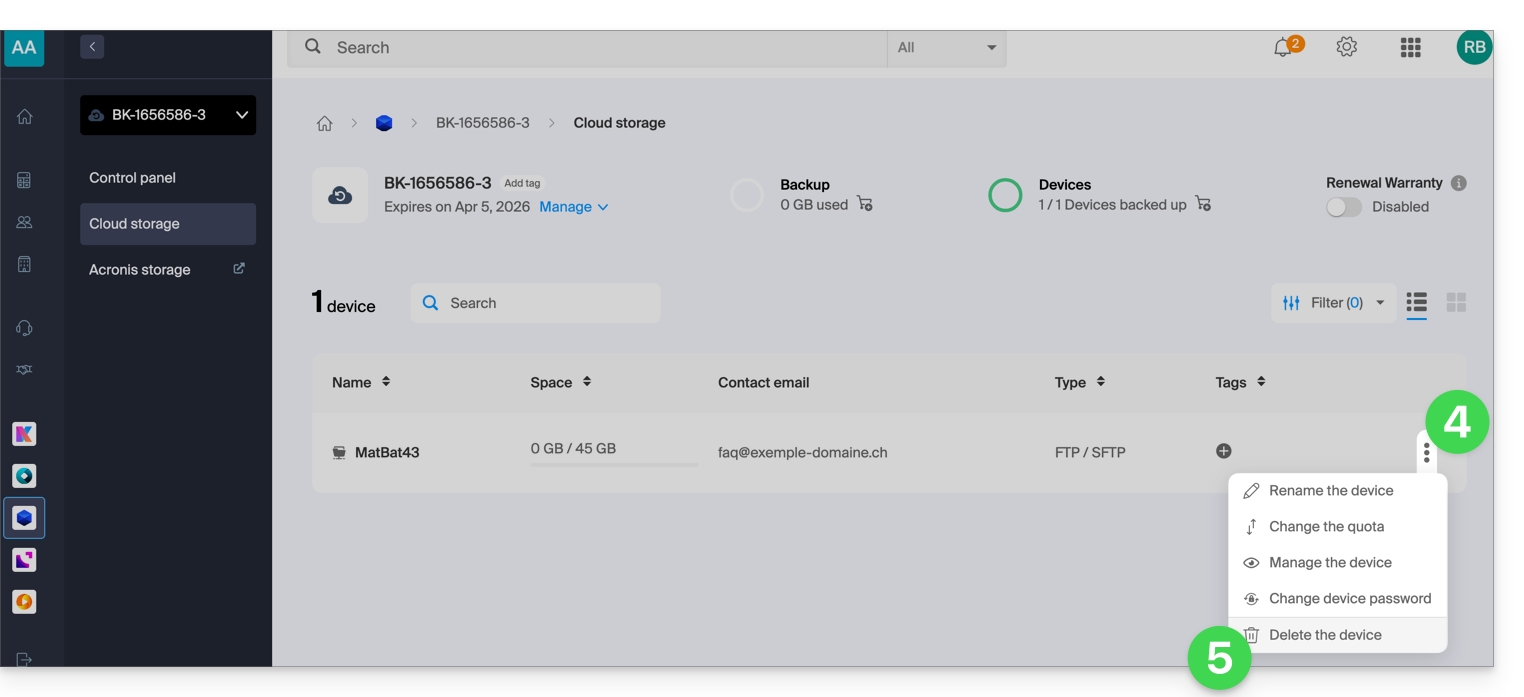Select the list view layout
Image resolution: width=1524 pixels, height=697 pixels.
click(1416, 303)
